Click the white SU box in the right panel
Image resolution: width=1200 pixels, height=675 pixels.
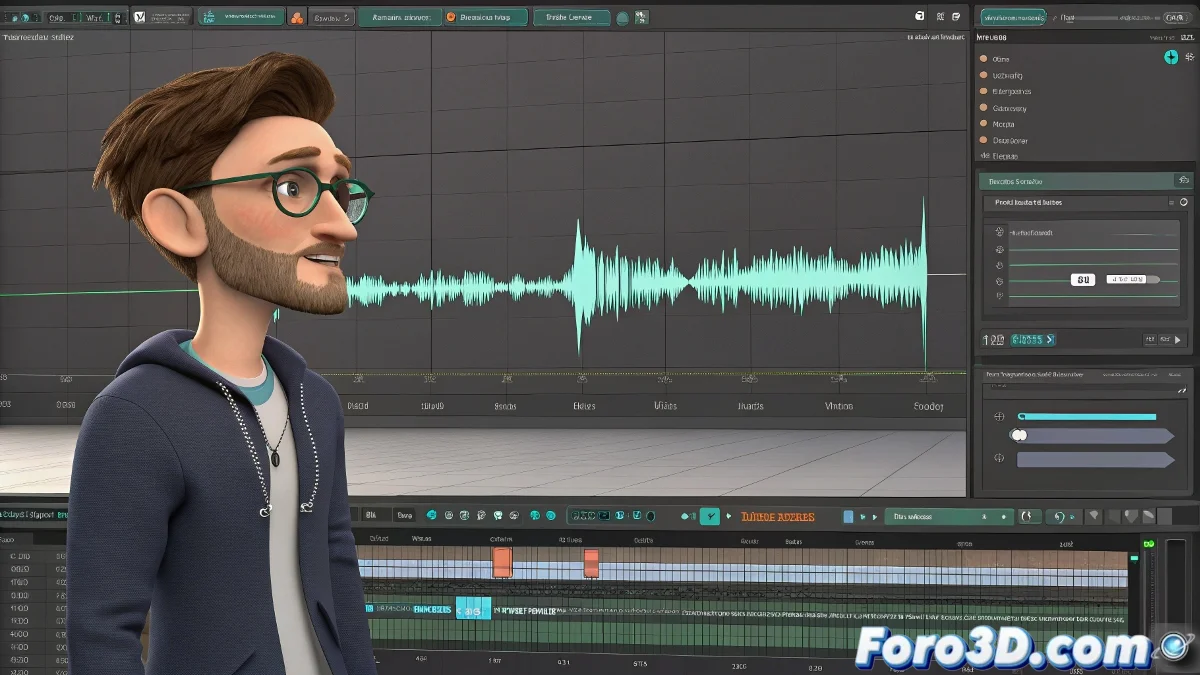click(x=1082, y=280)
